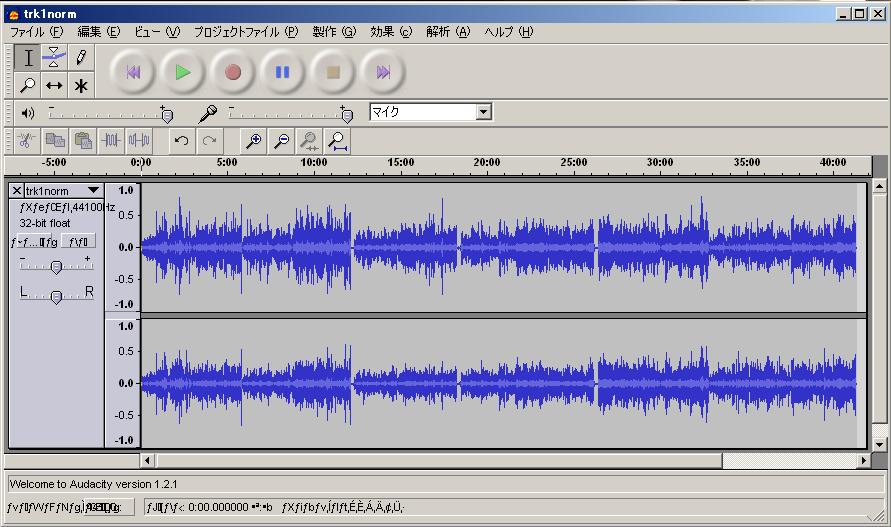Select the Zoom magnifier tool

pyautogui.click(x=27, y=85)
